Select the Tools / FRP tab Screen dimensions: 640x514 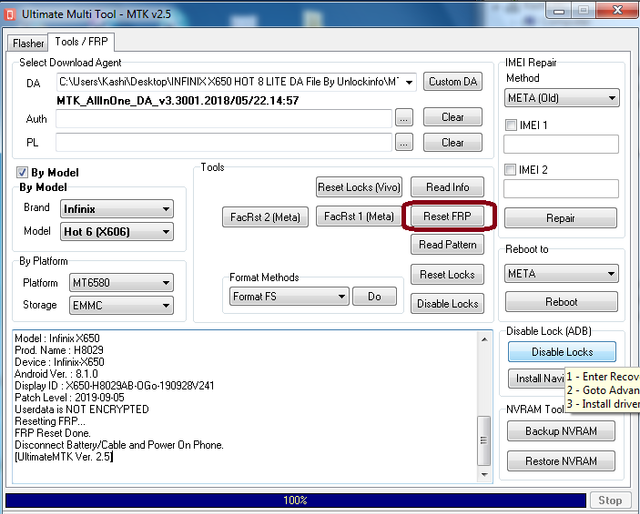click(x=81, y=42)
